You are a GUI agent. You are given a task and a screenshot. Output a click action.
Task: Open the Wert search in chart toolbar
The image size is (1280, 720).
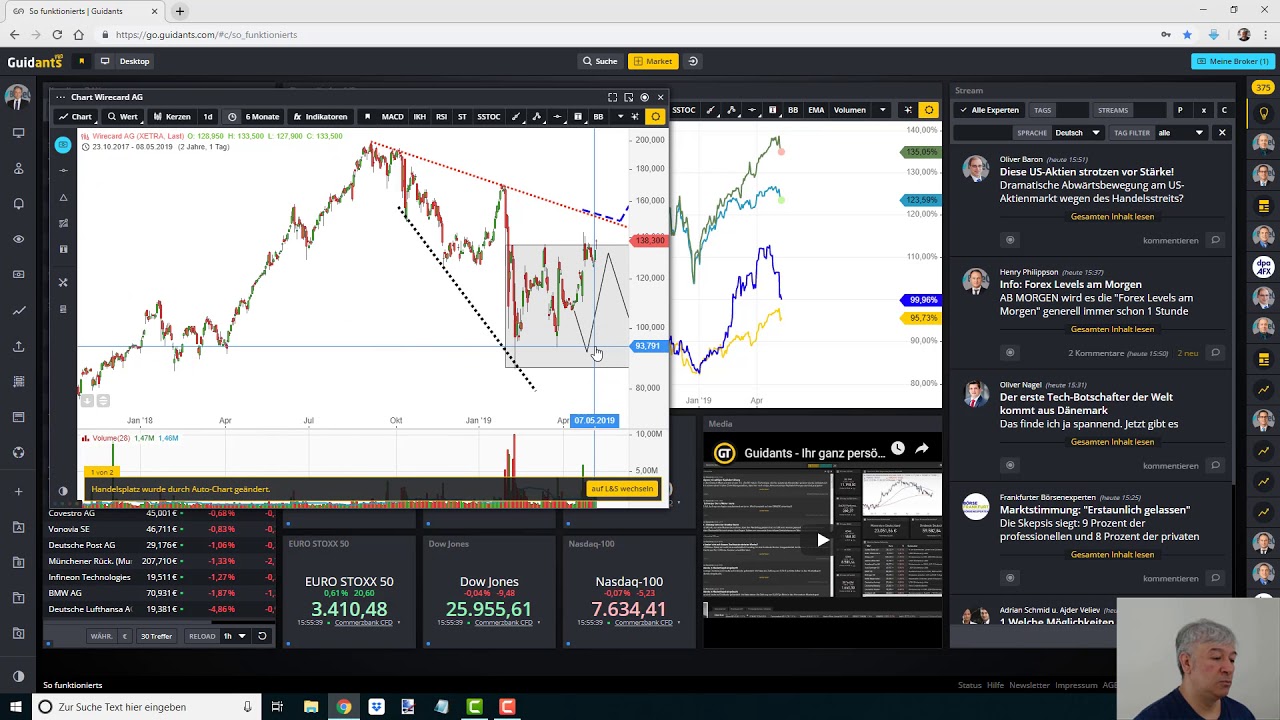coord(123,117)
